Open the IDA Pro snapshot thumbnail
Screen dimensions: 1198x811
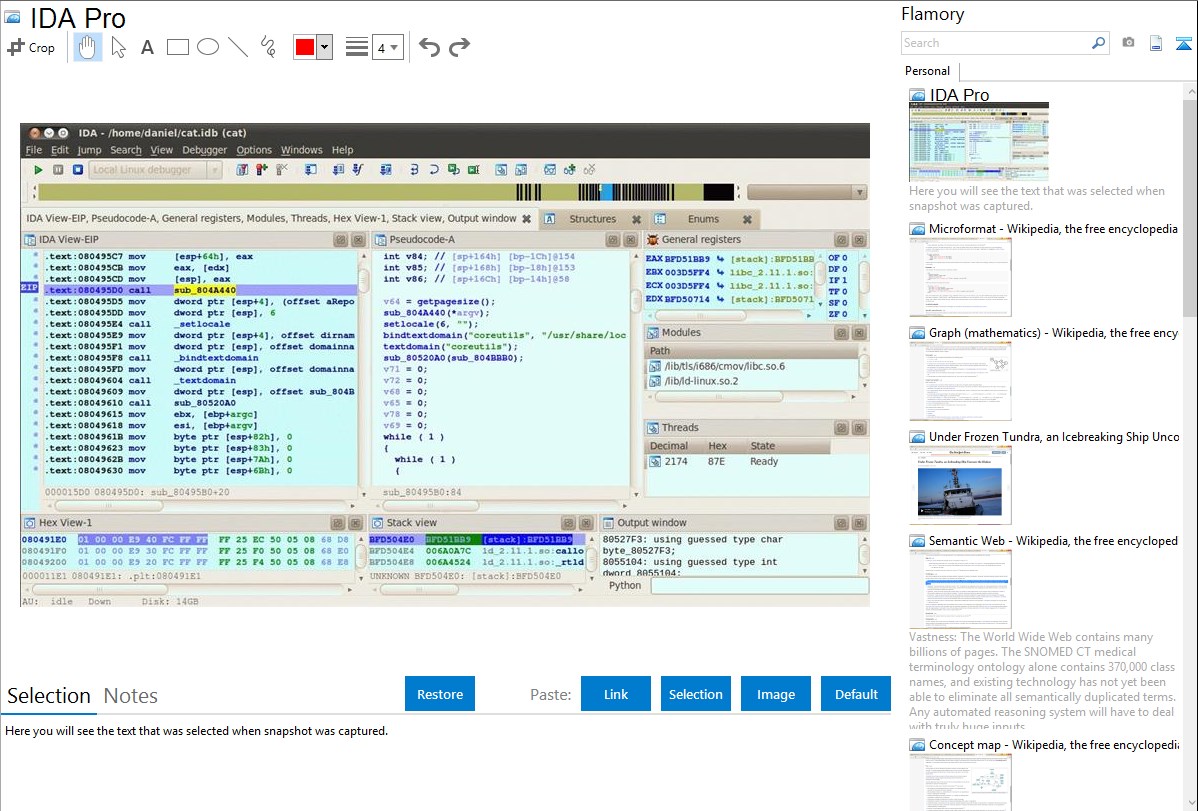[979, 141]
